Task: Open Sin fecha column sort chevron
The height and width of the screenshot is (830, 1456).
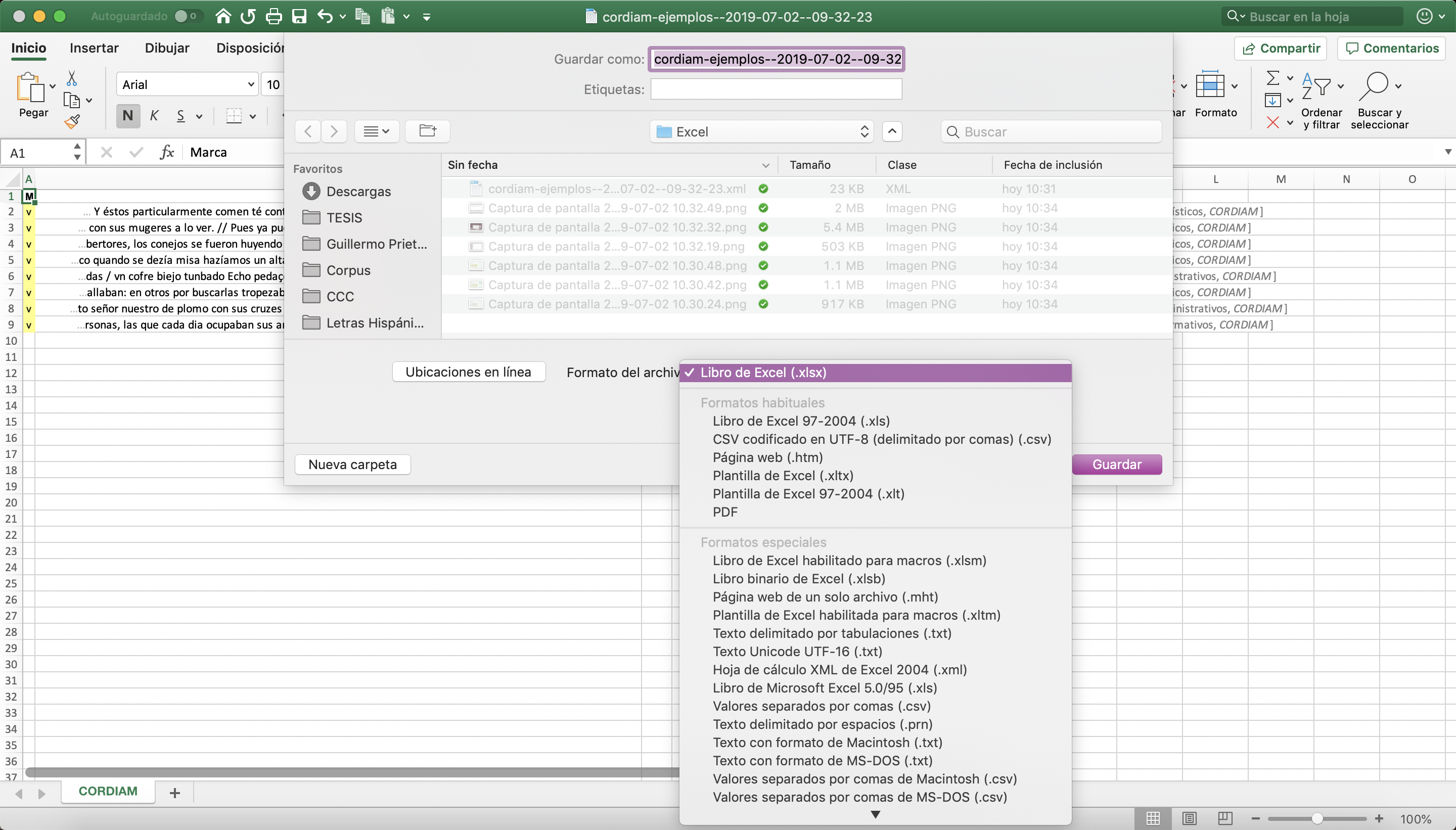Action: coord(765,165)
